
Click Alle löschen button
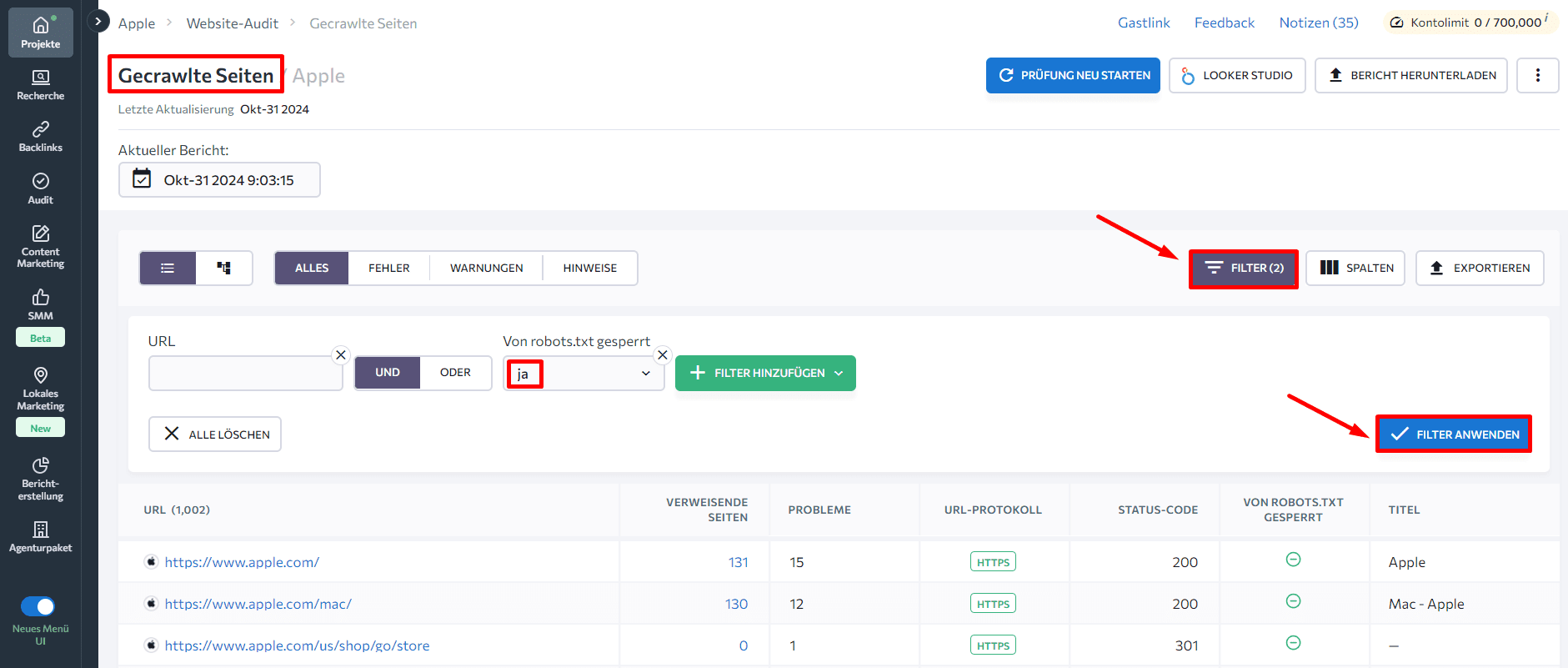pyautogui.click(x=215, y=434)
